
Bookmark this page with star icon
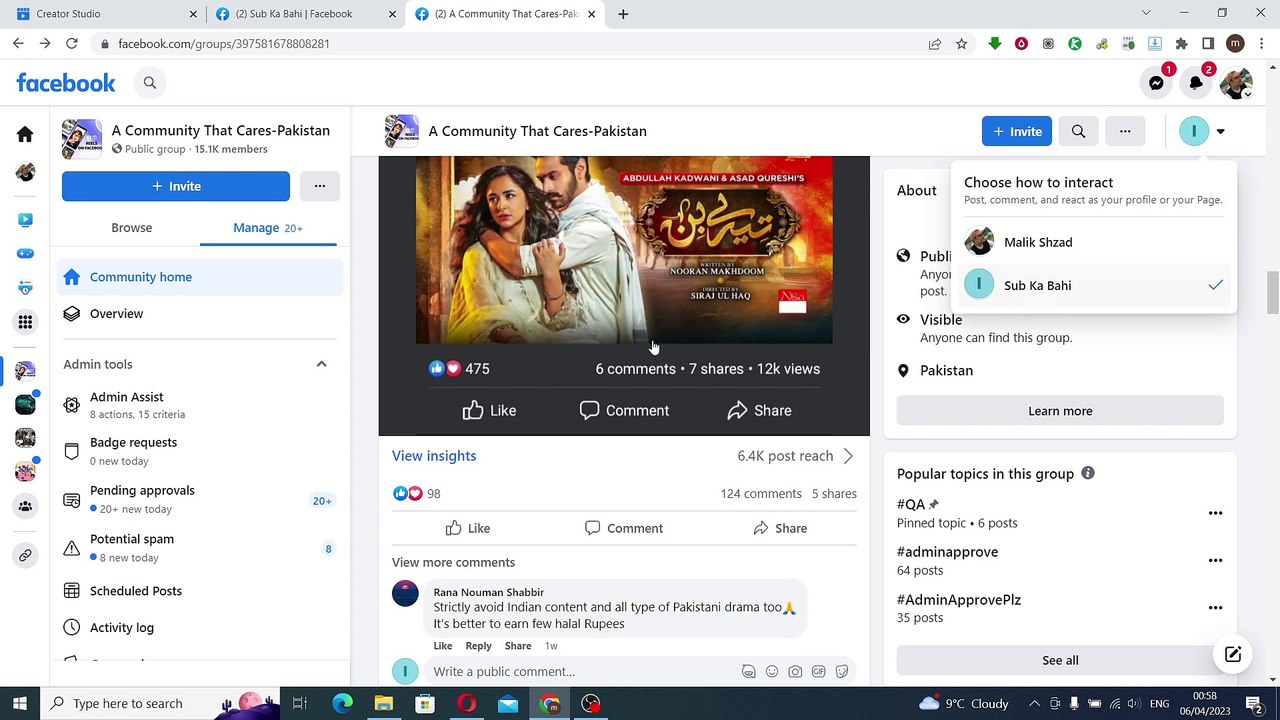[x=961, y=44]
